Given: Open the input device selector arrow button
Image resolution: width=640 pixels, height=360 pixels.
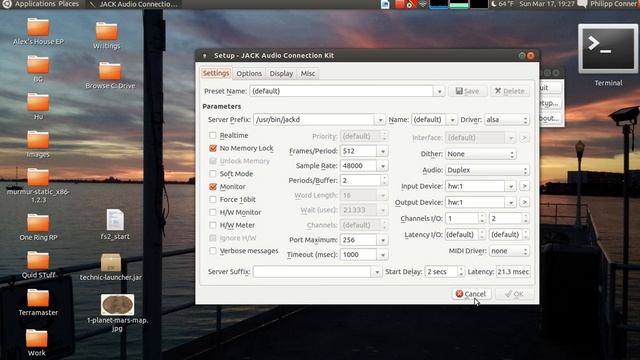Looking at the screenshot, I should point(524,186).
